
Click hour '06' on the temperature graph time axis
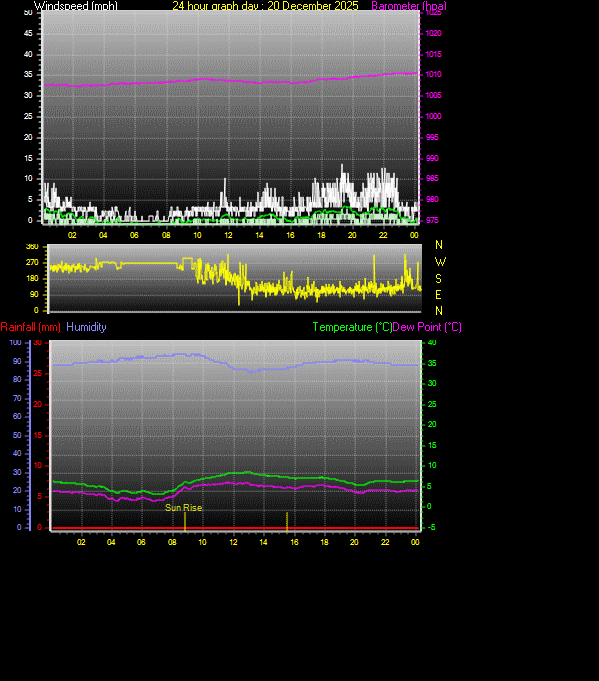coord(141,542)
